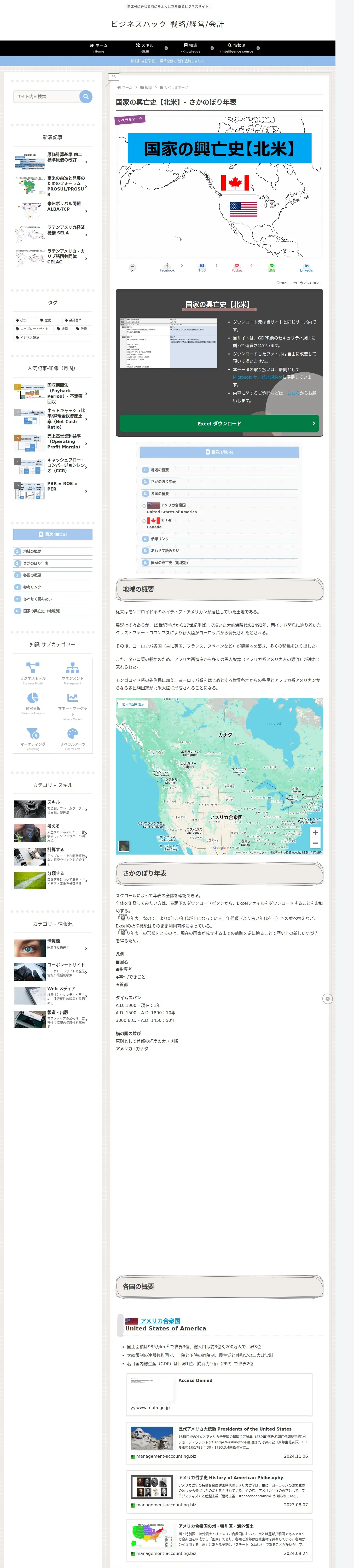Go to ホーム in the breadcrumb
This screenshot has height=1568, width=354.
[x=125, y=88]
